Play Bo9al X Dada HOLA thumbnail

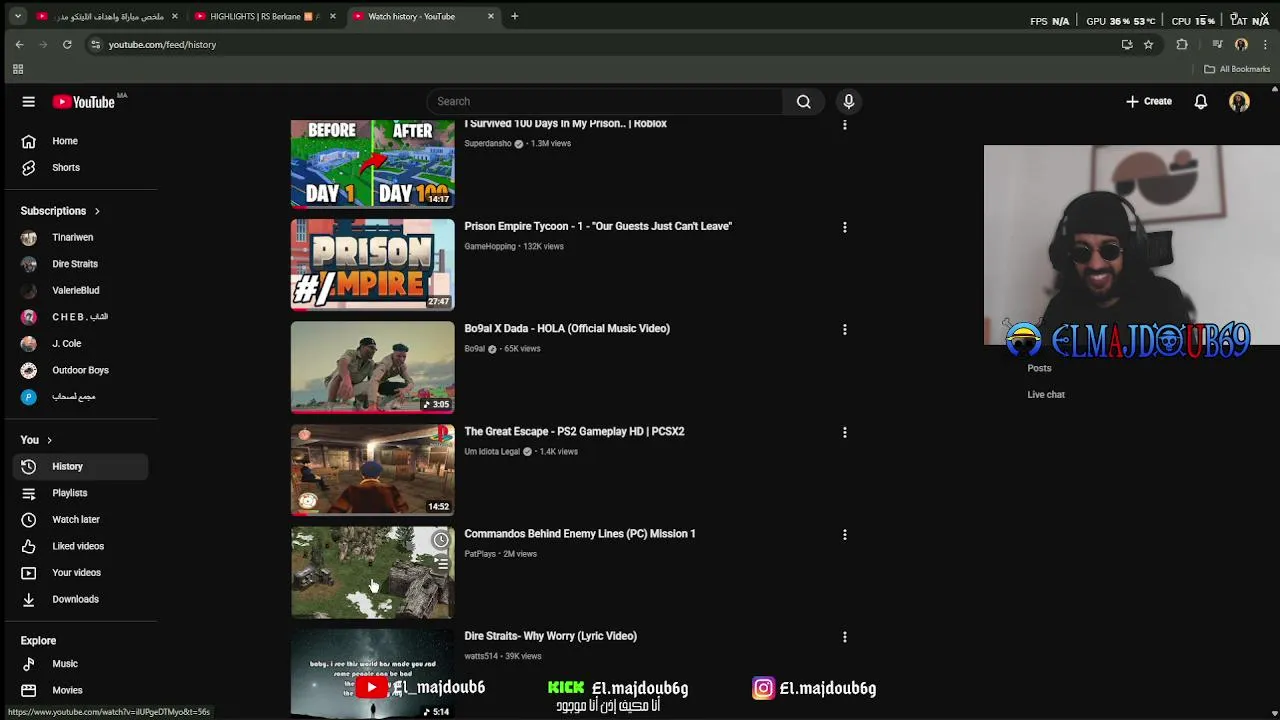click(372, 367)
